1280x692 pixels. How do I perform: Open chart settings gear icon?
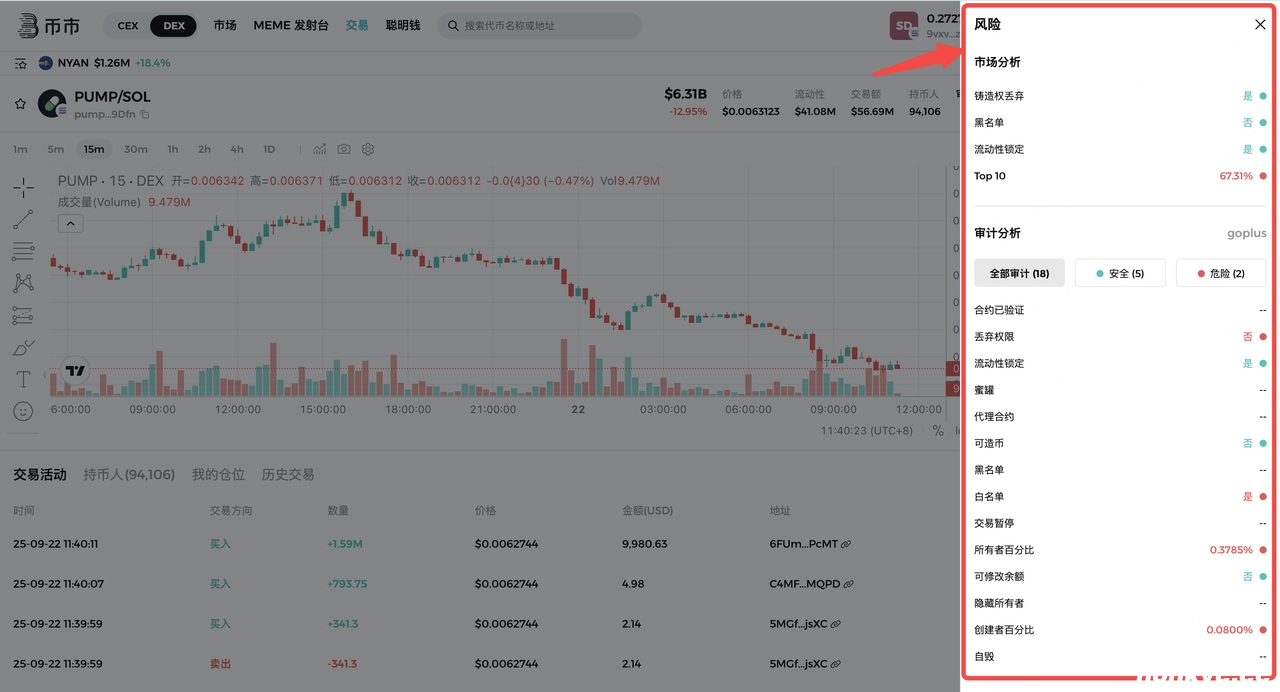(x=368, y=149)
